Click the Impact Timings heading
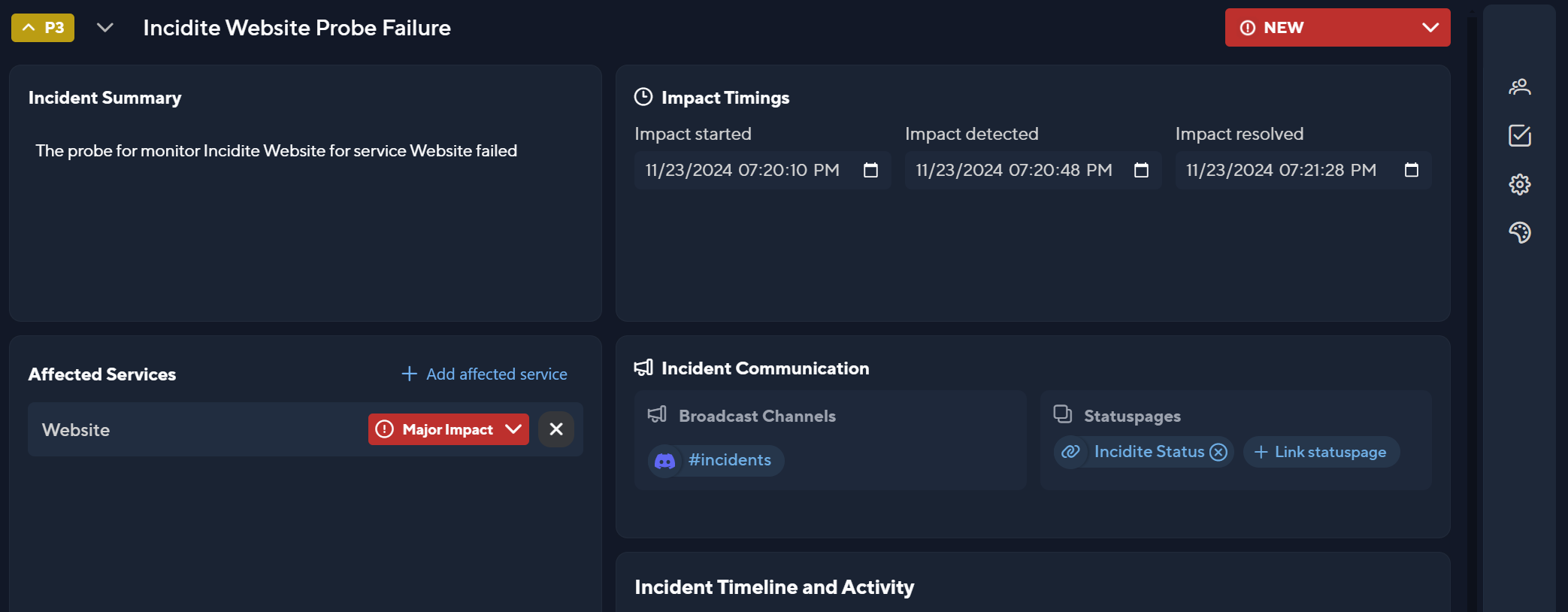Viewport: 1568px width, 612px height. pos(725,98)
